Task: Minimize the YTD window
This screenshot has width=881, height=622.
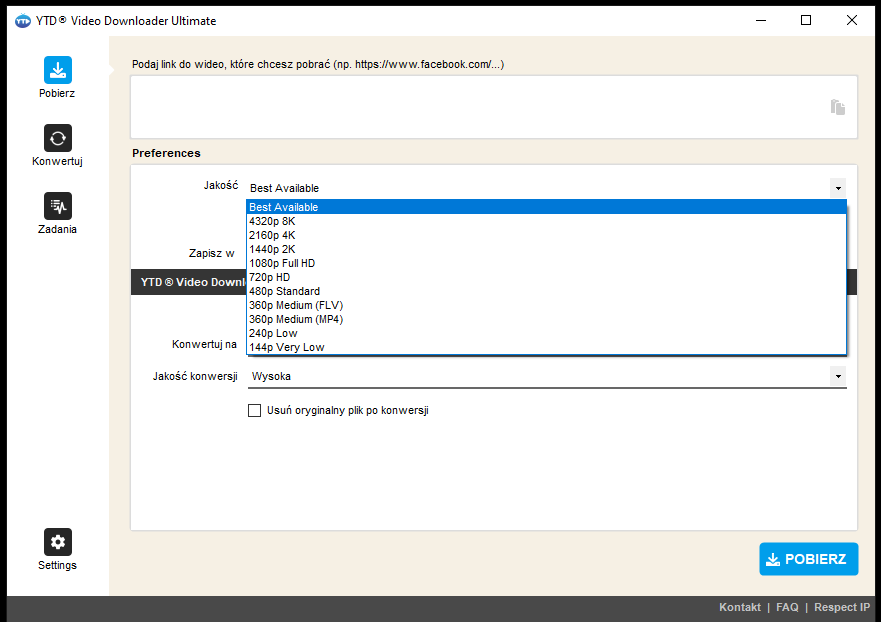Action: 761,21
